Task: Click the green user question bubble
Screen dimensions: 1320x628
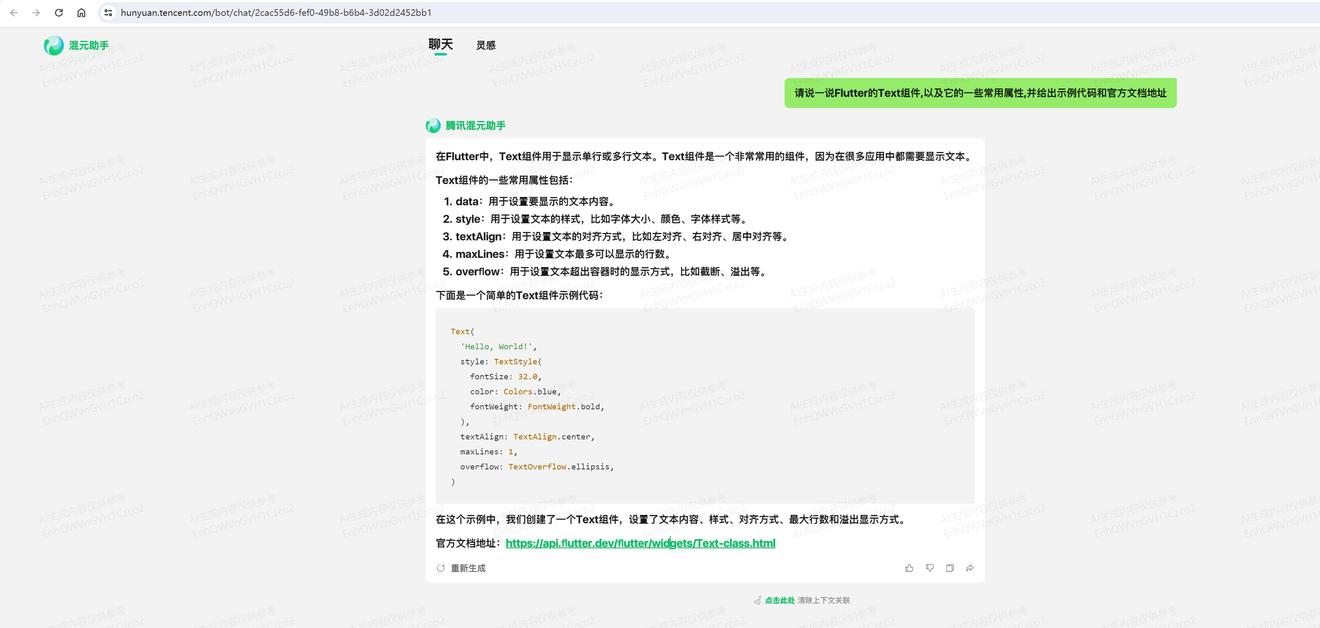Action: point(980,93)
